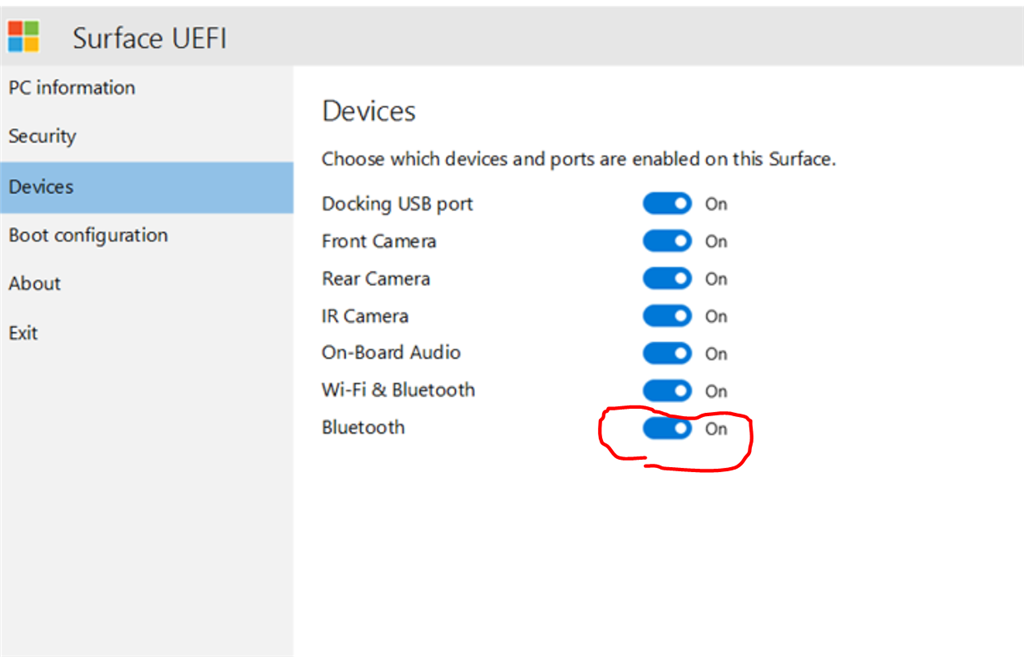Click the On-Board Audio label
The height and width of the screenshot is (657, 1024).
pos(391,352)
